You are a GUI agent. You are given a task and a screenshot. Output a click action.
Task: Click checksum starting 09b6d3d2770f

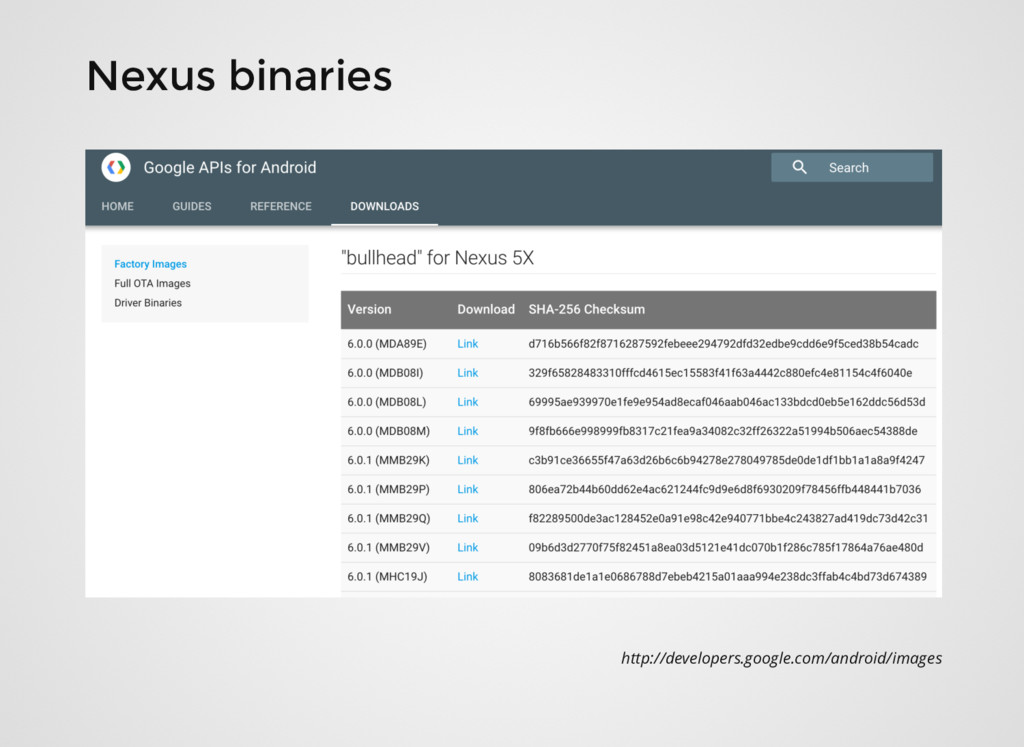pyautogui.click(x=726, y=547)
